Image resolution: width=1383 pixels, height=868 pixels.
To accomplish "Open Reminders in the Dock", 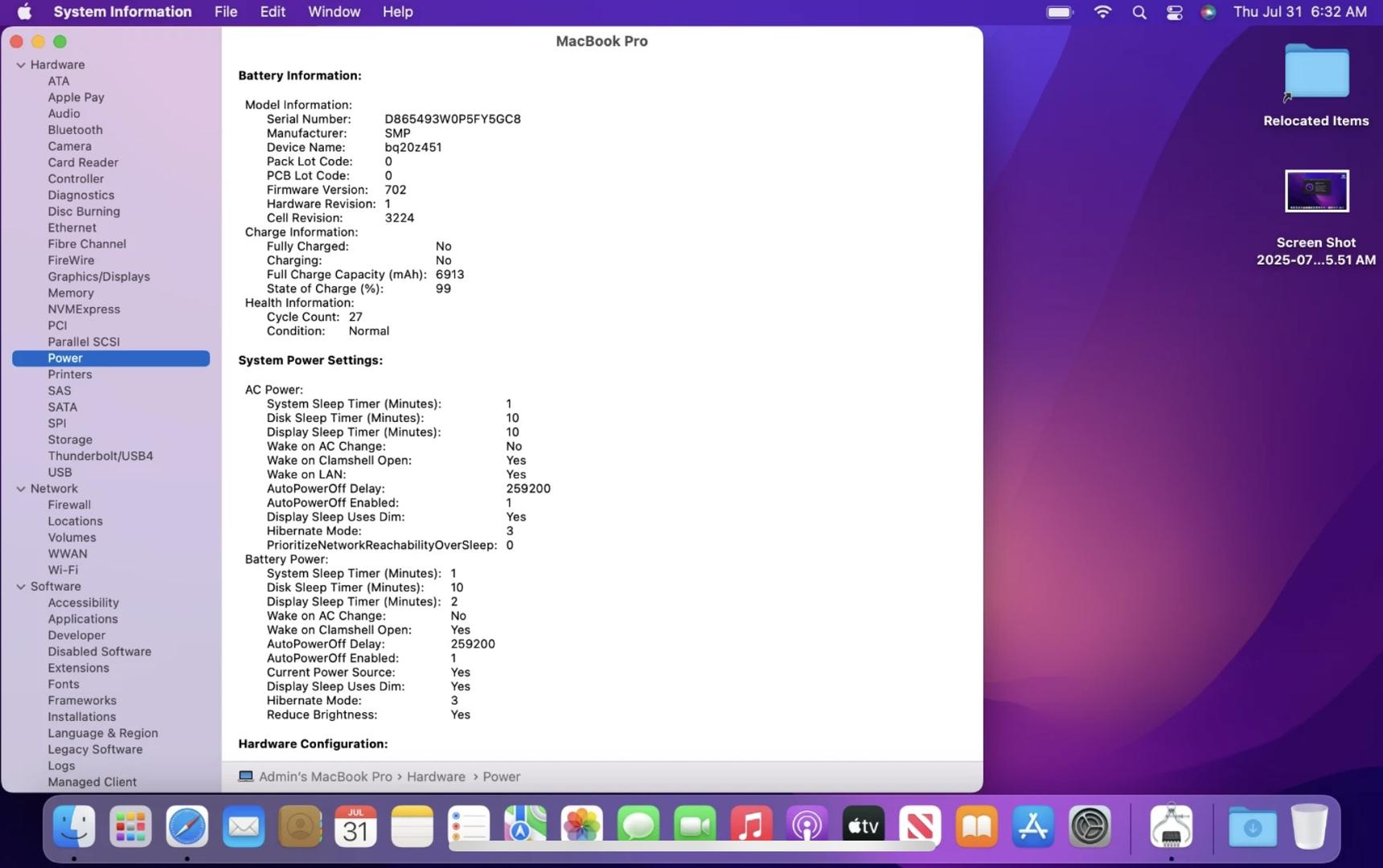I will [x=469, y=826].
